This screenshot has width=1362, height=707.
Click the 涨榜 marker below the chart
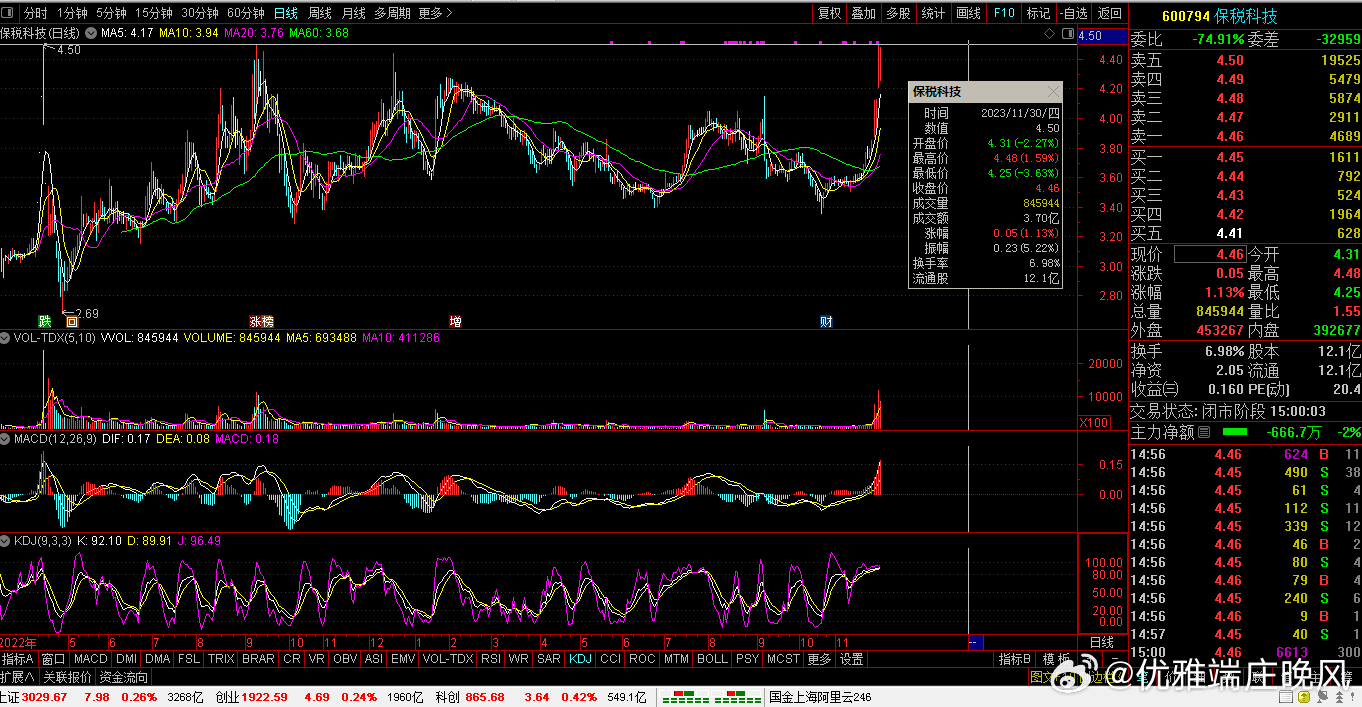pyautogui.click(x=261, y=321)
